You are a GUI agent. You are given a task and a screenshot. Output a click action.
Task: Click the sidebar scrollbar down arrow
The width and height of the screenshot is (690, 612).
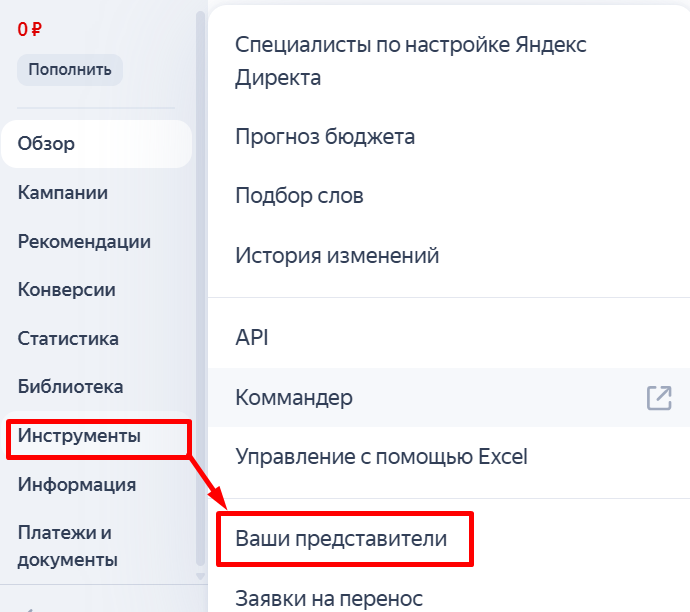pos(200,576)
